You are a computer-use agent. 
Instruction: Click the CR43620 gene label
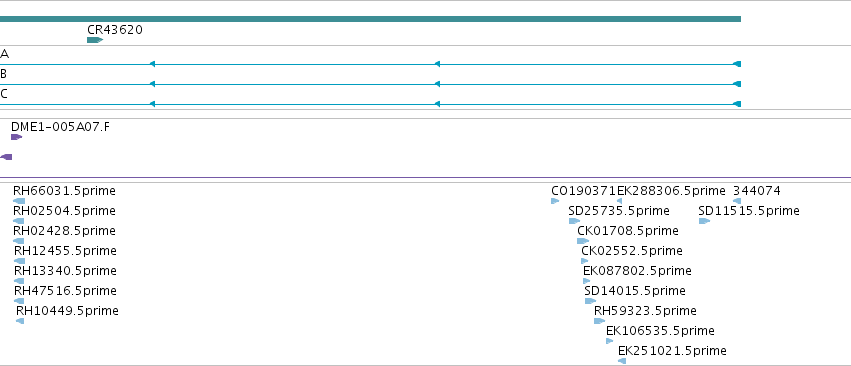[x=115, y=30]
